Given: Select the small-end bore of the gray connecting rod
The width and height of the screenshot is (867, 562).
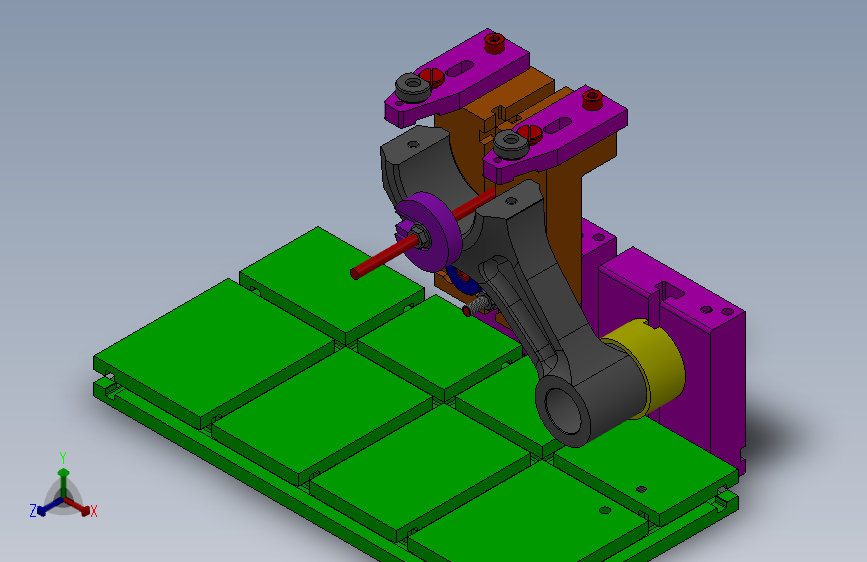Looking at the screenshot, I should [564, 410].
